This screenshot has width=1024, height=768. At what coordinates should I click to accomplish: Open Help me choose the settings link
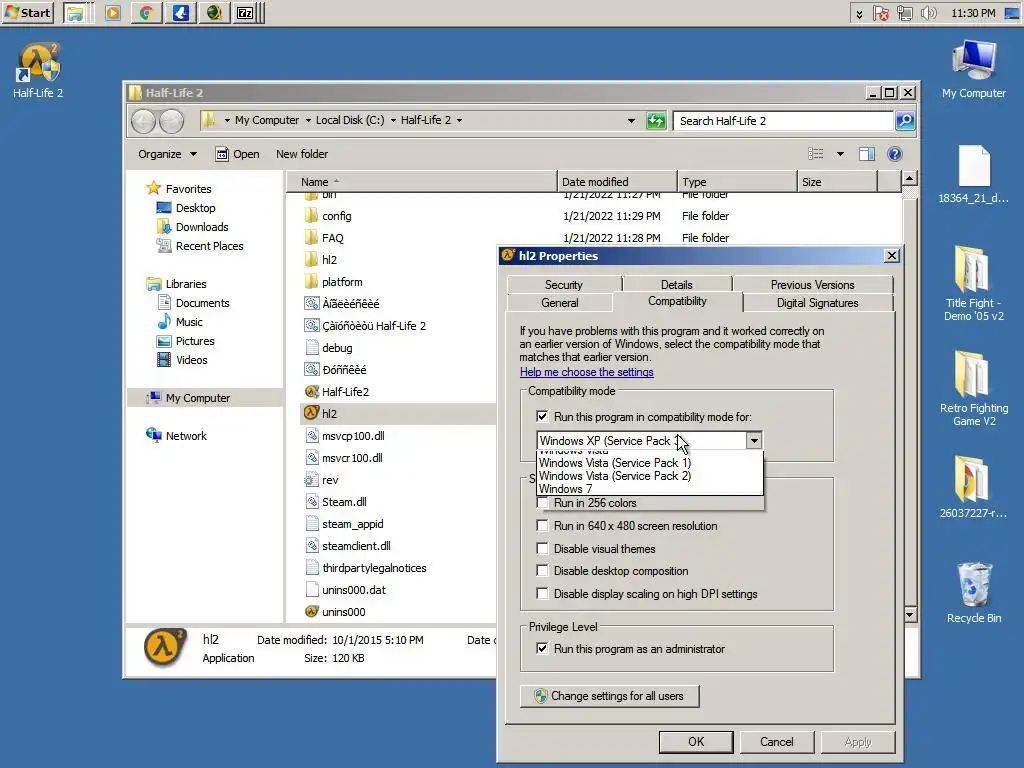(x=586, y=372)
